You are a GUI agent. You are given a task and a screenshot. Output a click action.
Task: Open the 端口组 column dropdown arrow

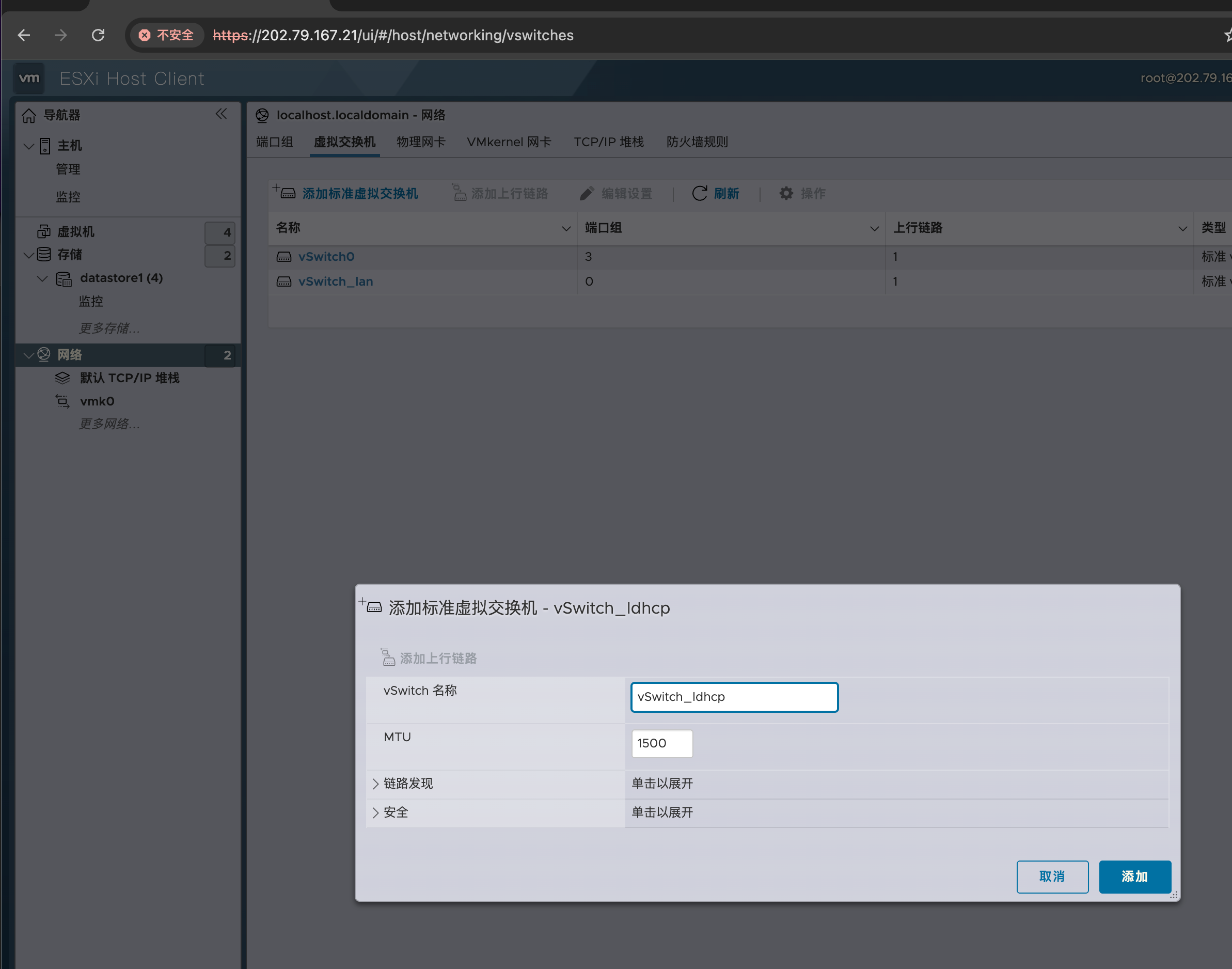pos(874,229)
